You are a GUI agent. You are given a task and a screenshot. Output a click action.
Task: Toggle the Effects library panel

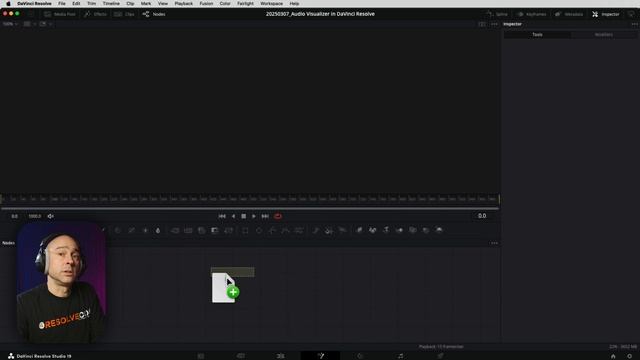pos(95,14)
